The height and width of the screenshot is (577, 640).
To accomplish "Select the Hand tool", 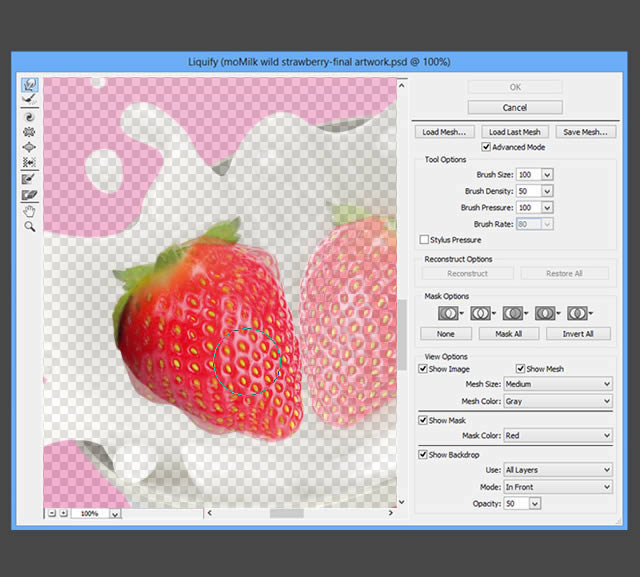I will (x=29, y=211).
